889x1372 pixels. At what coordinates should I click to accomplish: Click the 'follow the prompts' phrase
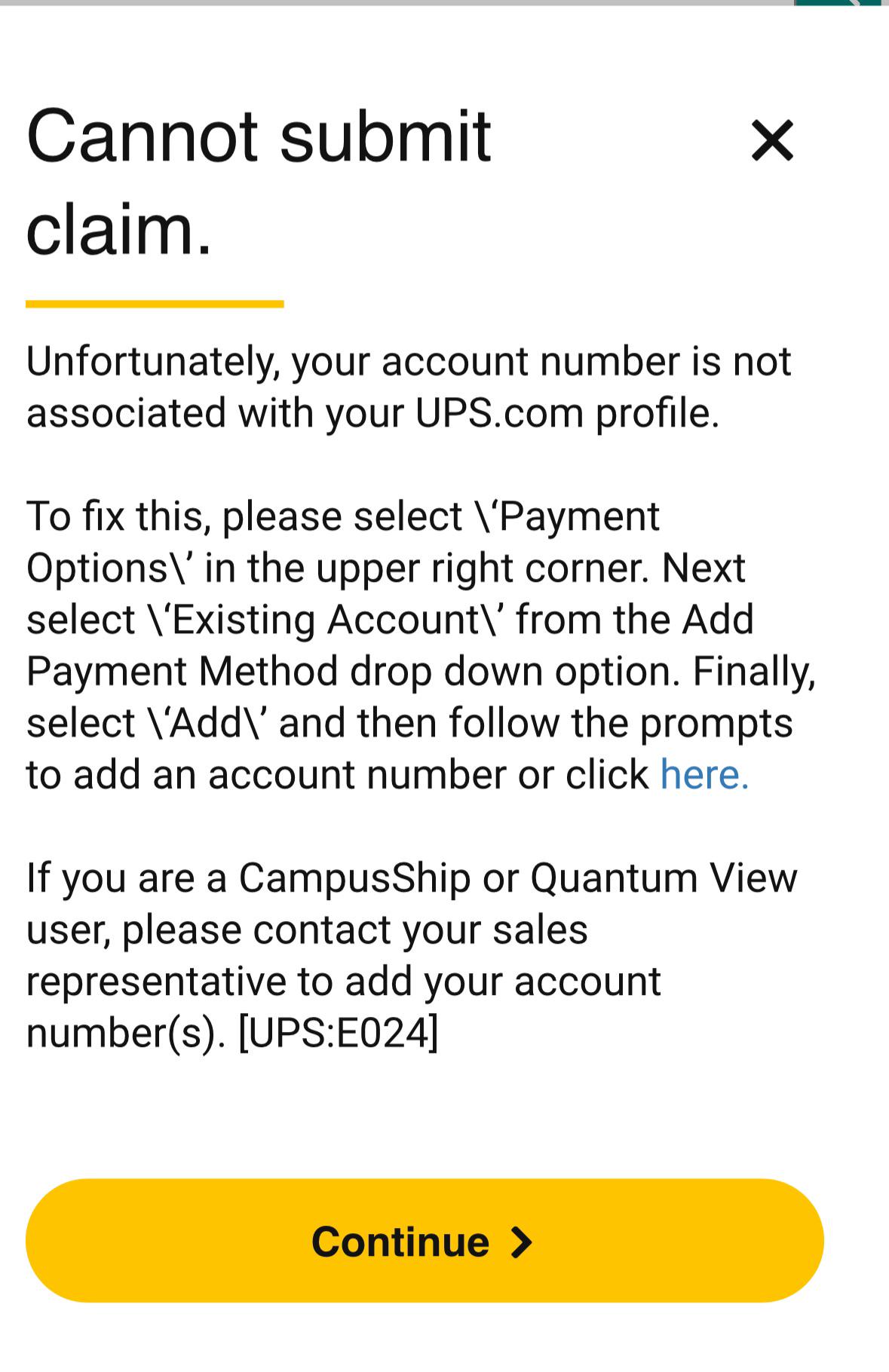tap(620, 724)
